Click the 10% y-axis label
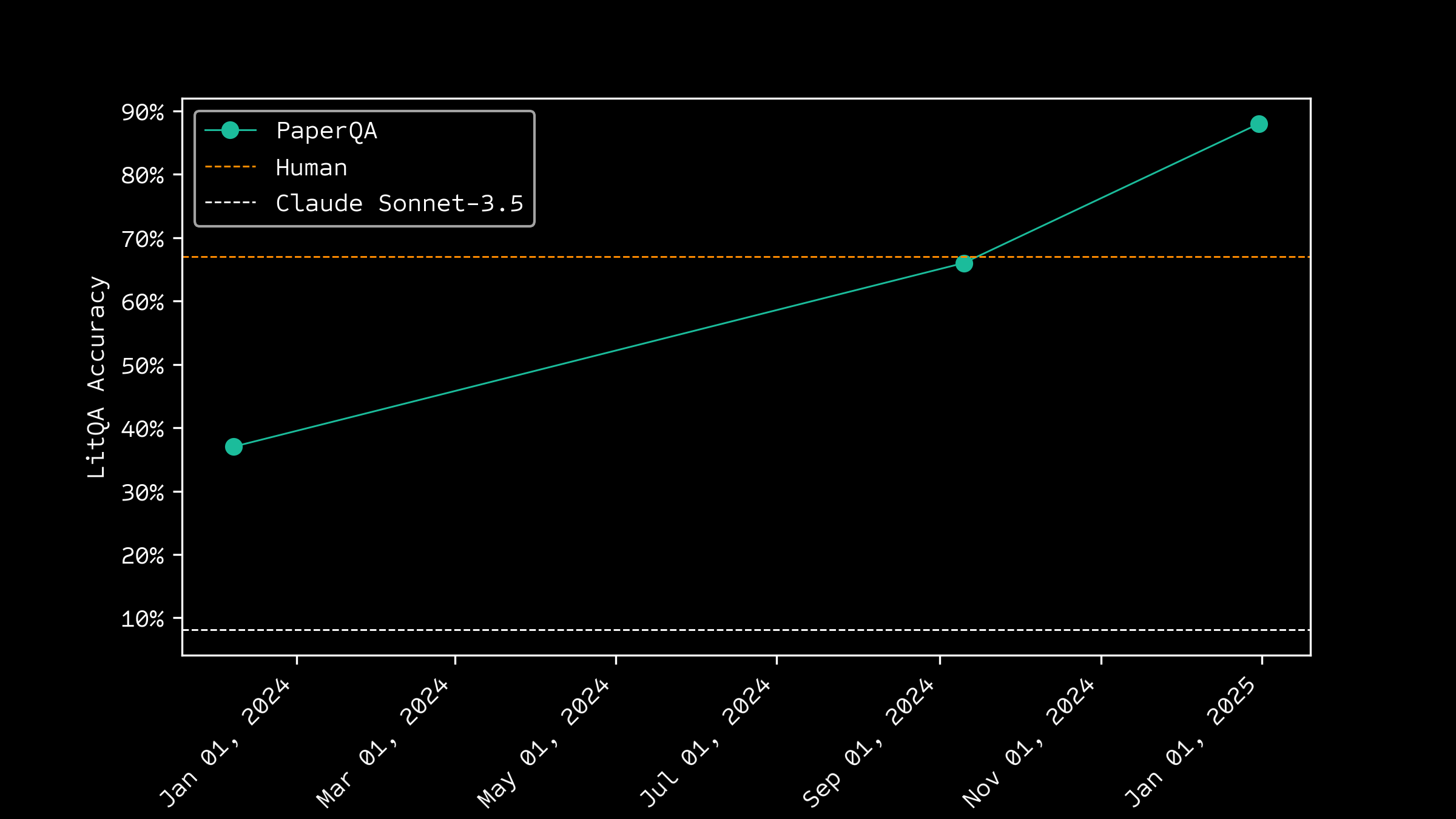Image resolution: width=1456 pixels, height=819 pixels. (x=143, y=619)
